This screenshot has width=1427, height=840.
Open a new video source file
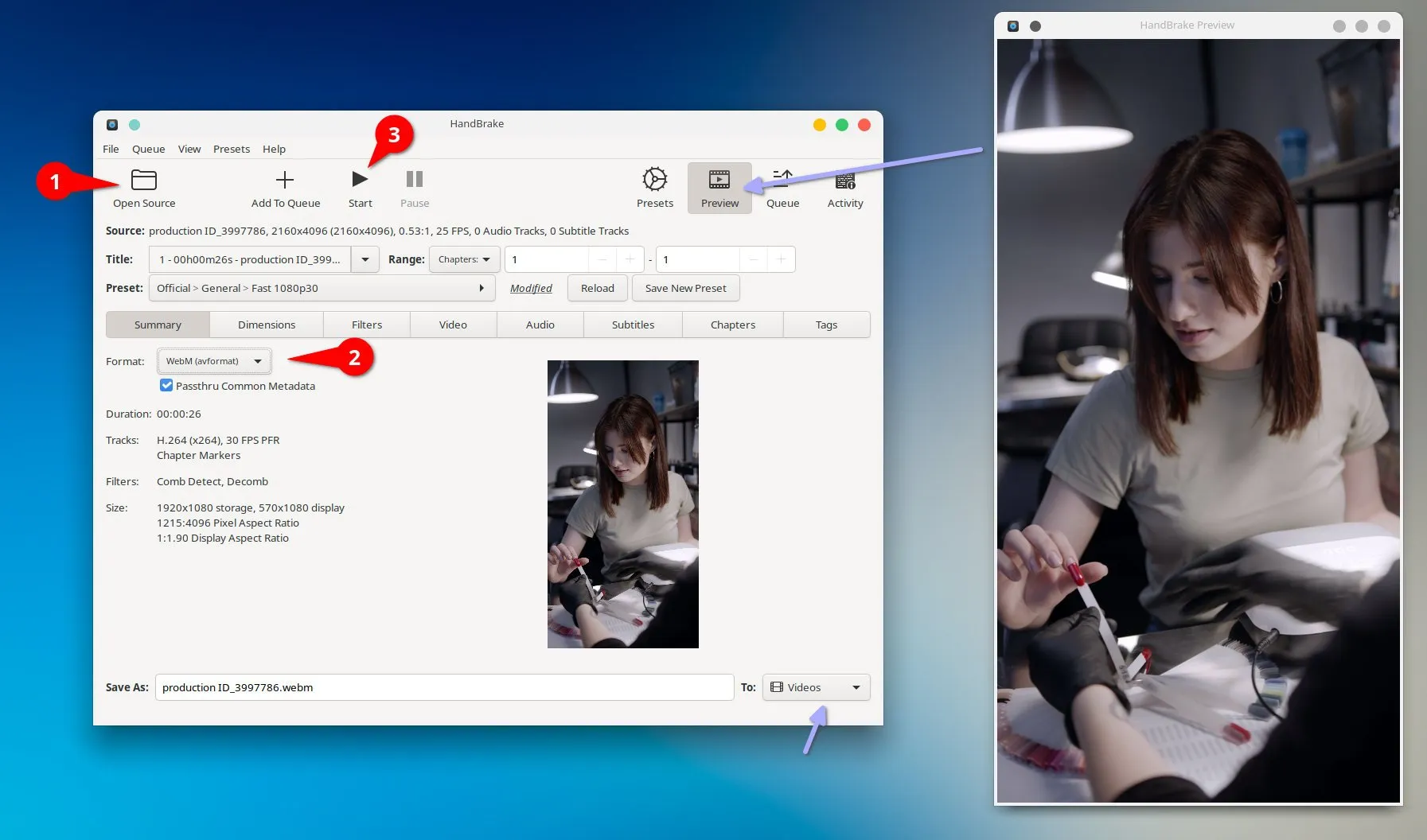tap(143, 188)
